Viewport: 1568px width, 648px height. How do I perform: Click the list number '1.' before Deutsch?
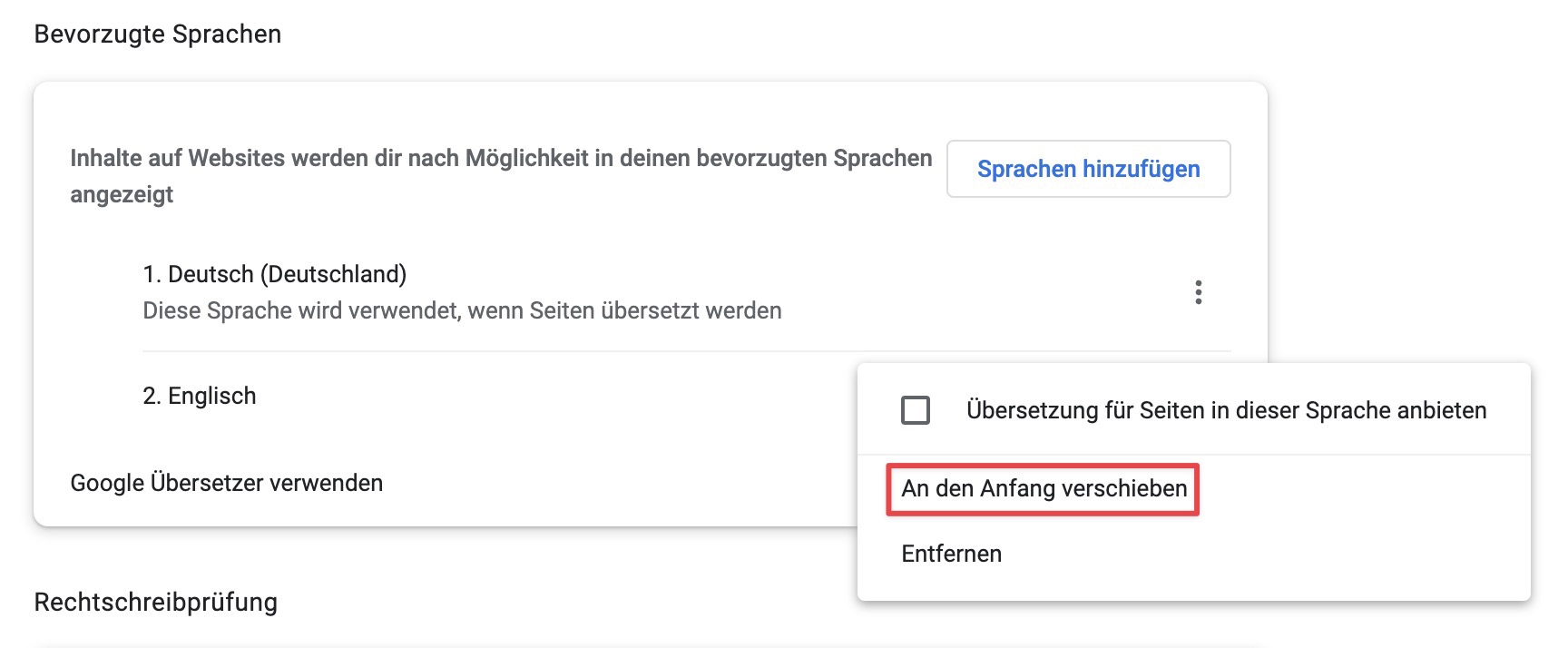pyautogui.click(x=152, y=274)
